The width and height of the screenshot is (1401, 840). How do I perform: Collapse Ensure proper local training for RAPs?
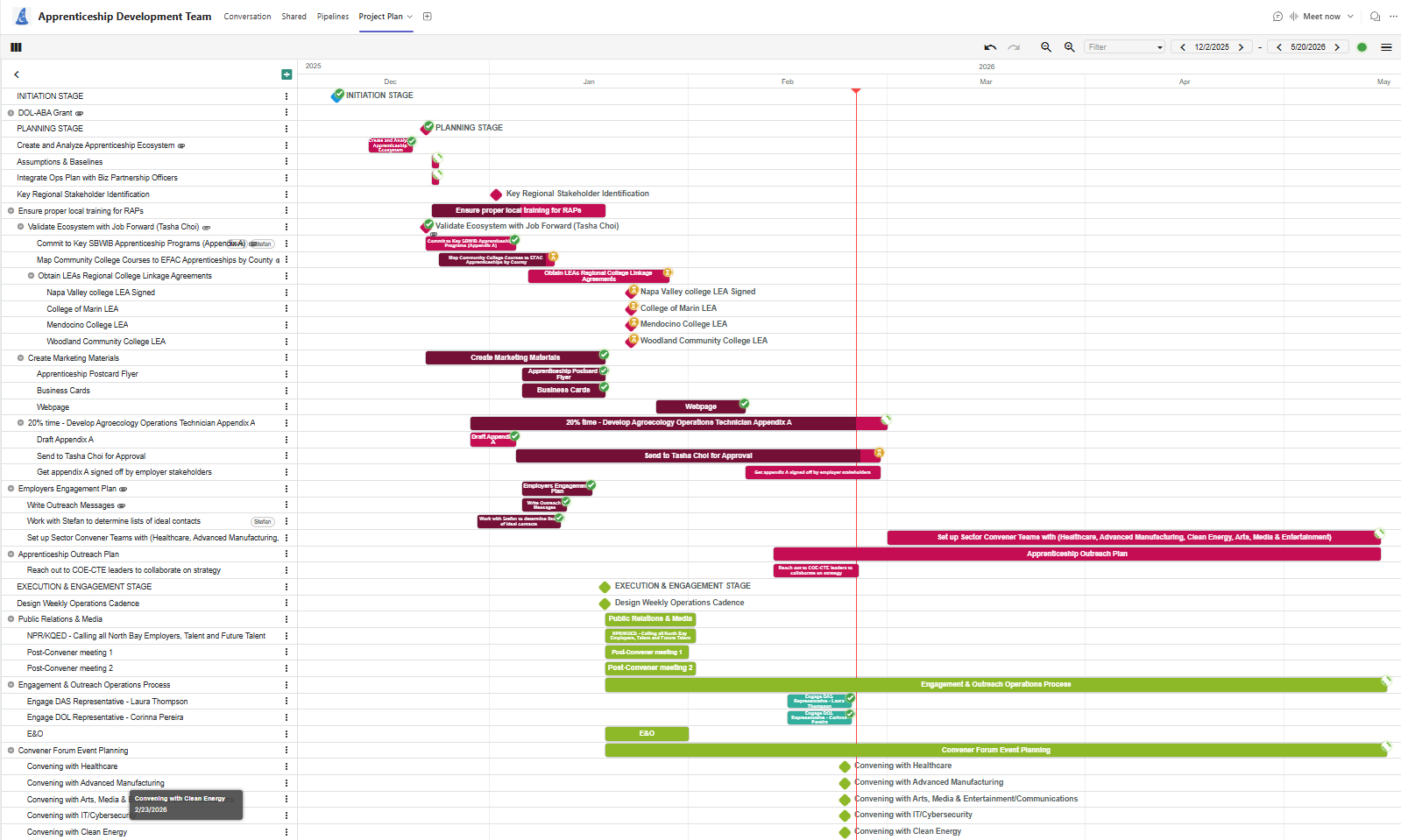point(11,210)
